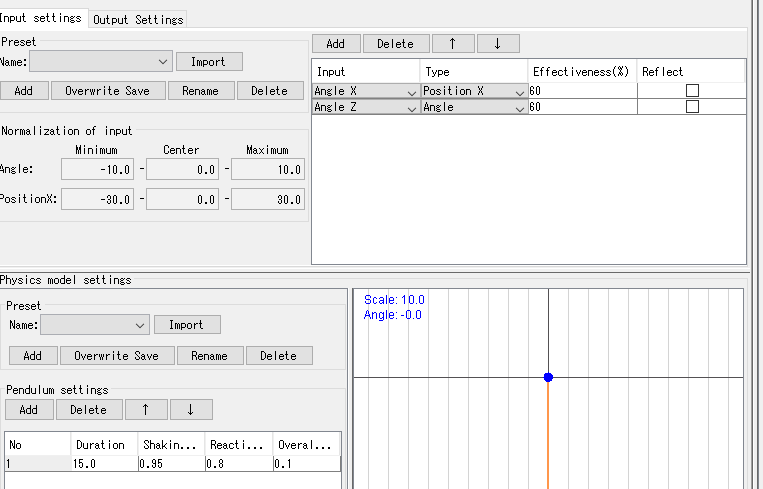763x489 pixels.
Task: Click the Angle Maximum field 10.0
Action: (268, 169)
